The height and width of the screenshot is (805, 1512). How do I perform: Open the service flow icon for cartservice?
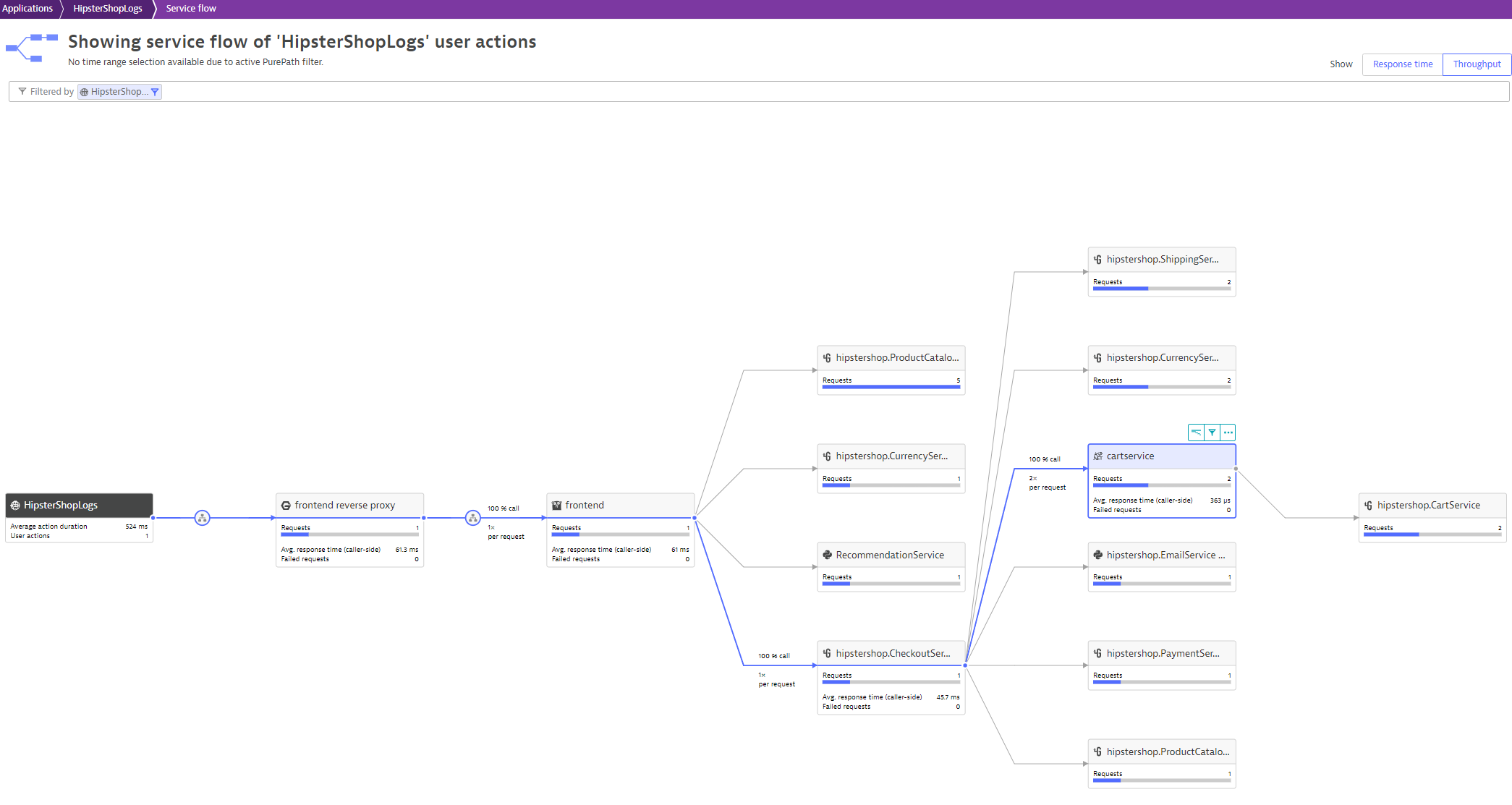[x=1196, y=433]
